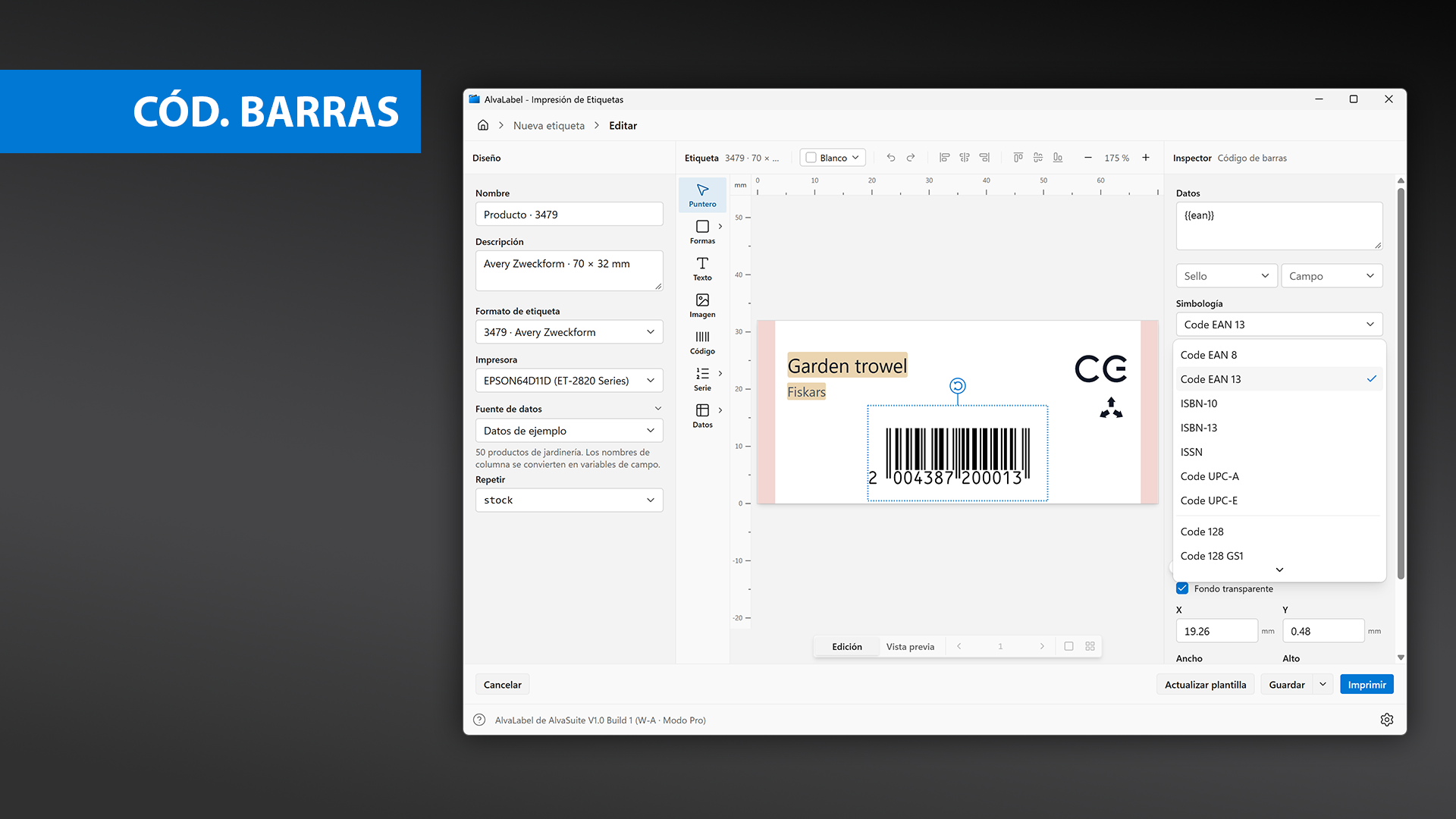Select the Puntero pointer tool
This screenshot has height=819, width=1456.
(x=702, y=195)
